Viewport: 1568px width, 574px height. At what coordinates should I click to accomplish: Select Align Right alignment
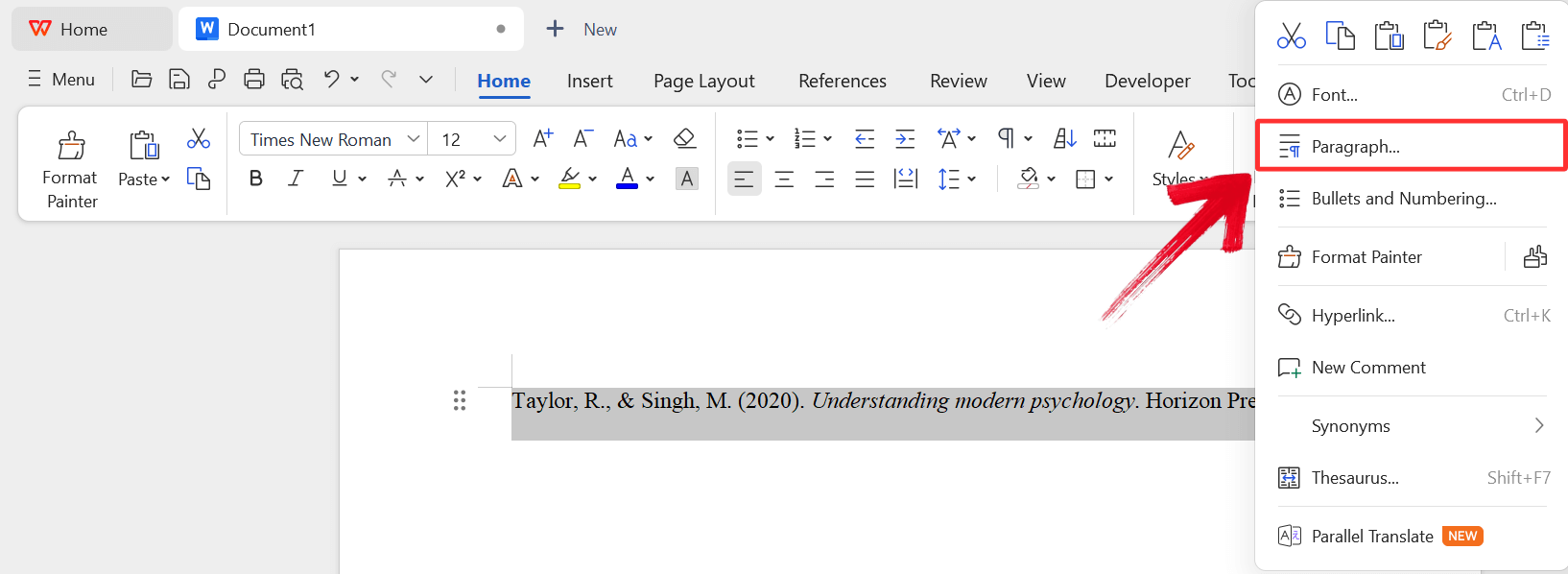coord(824,179)
